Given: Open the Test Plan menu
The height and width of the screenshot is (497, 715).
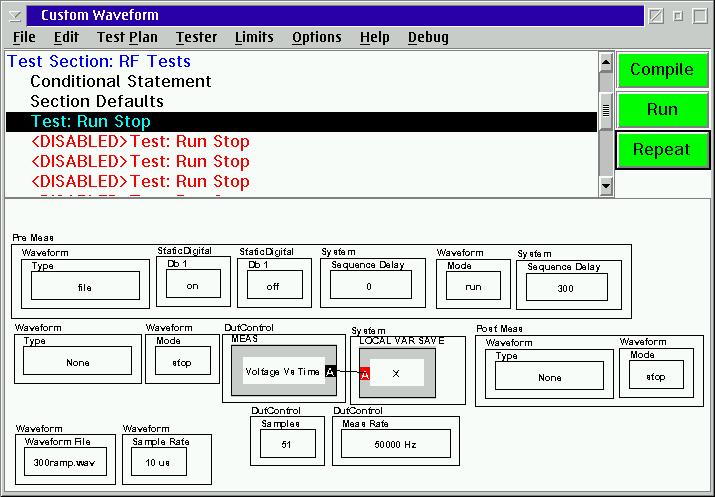Looking at the screenshot, I should (x=127, y=37).
